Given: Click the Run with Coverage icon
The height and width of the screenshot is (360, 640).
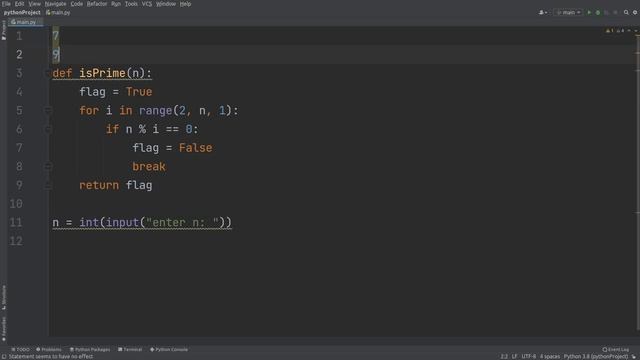Looking at the screenshot, I should tap(607, 13).
